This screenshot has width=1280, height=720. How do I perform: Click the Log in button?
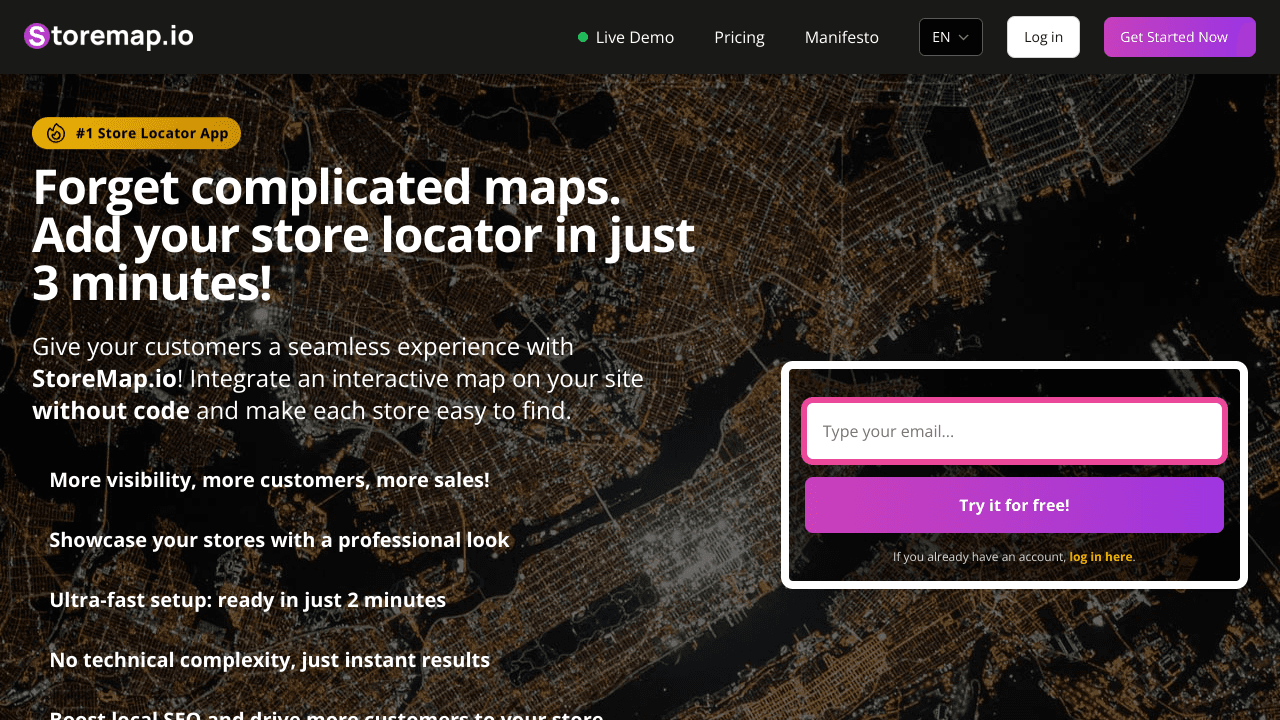(1043, 37)
